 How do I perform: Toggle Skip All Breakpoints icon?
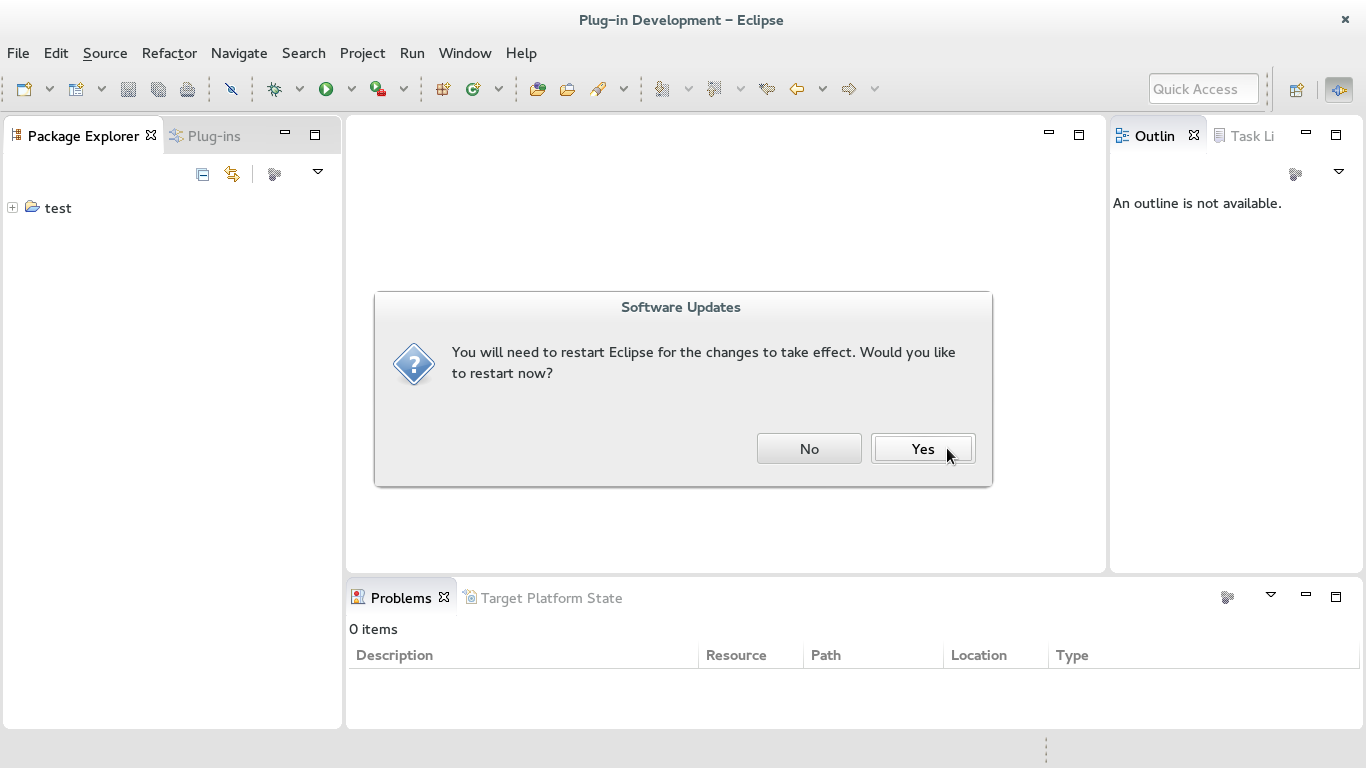(231, 89)
